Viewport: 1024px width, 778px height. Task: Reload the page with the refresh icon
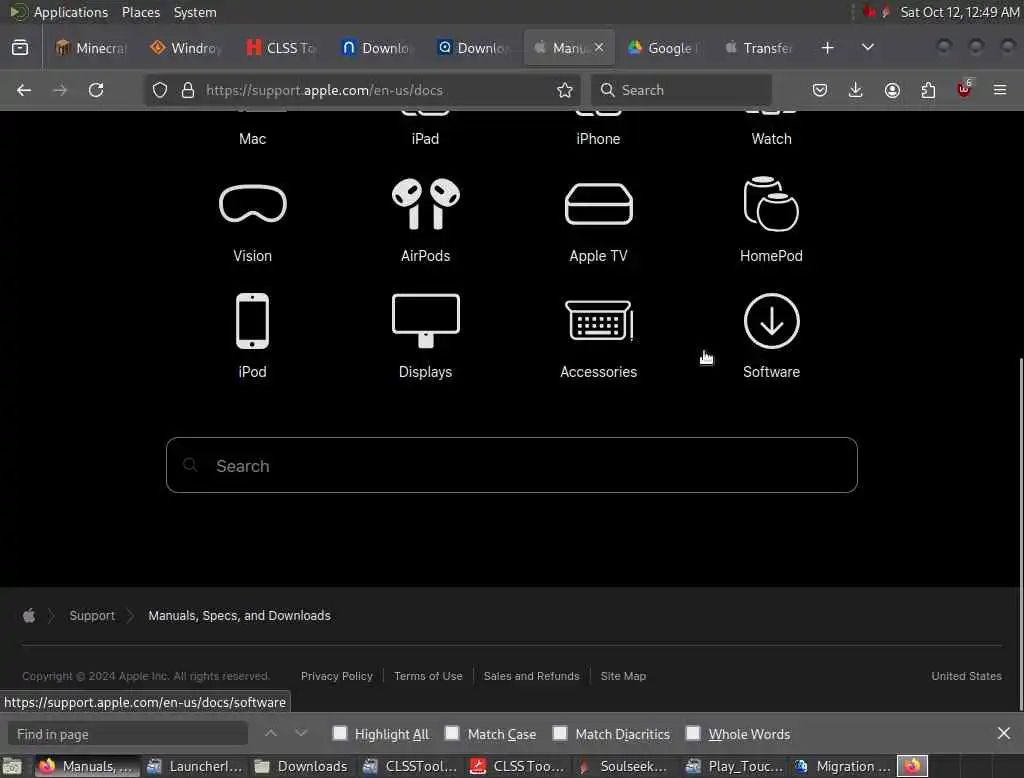pyautogui.click(x=96, y=90)
